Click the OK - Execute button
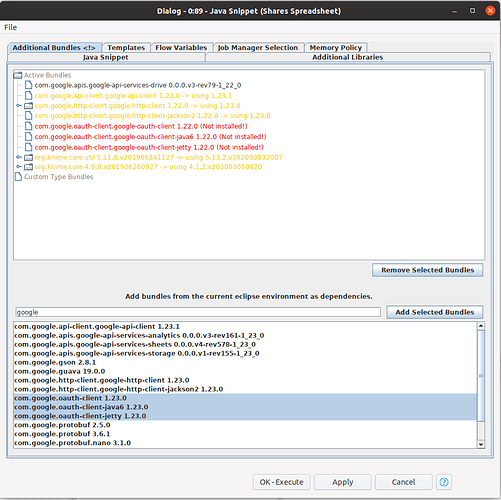Viewport: 501px width, 500px height. 281,482
